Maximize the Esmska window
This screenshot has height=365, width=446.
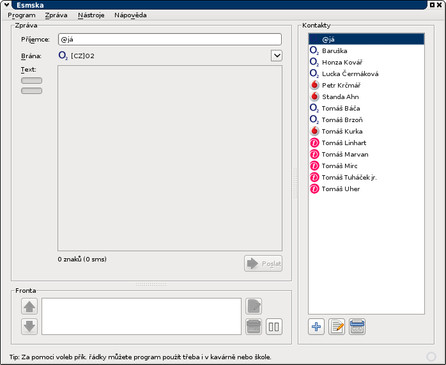click(x=432, y=5)
